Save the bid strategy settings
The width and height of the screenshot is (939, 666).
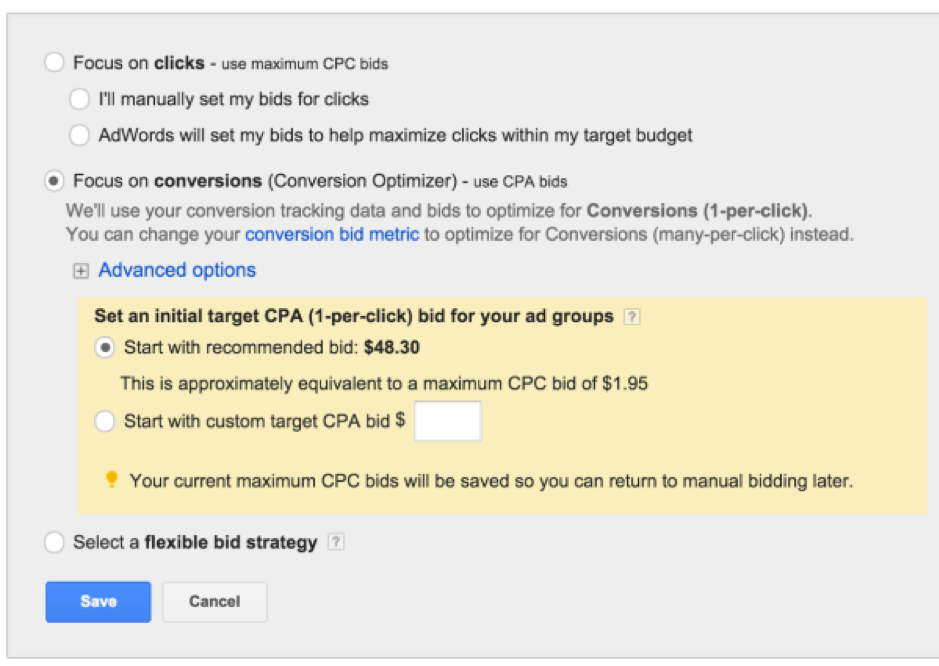tap(98, 602)
